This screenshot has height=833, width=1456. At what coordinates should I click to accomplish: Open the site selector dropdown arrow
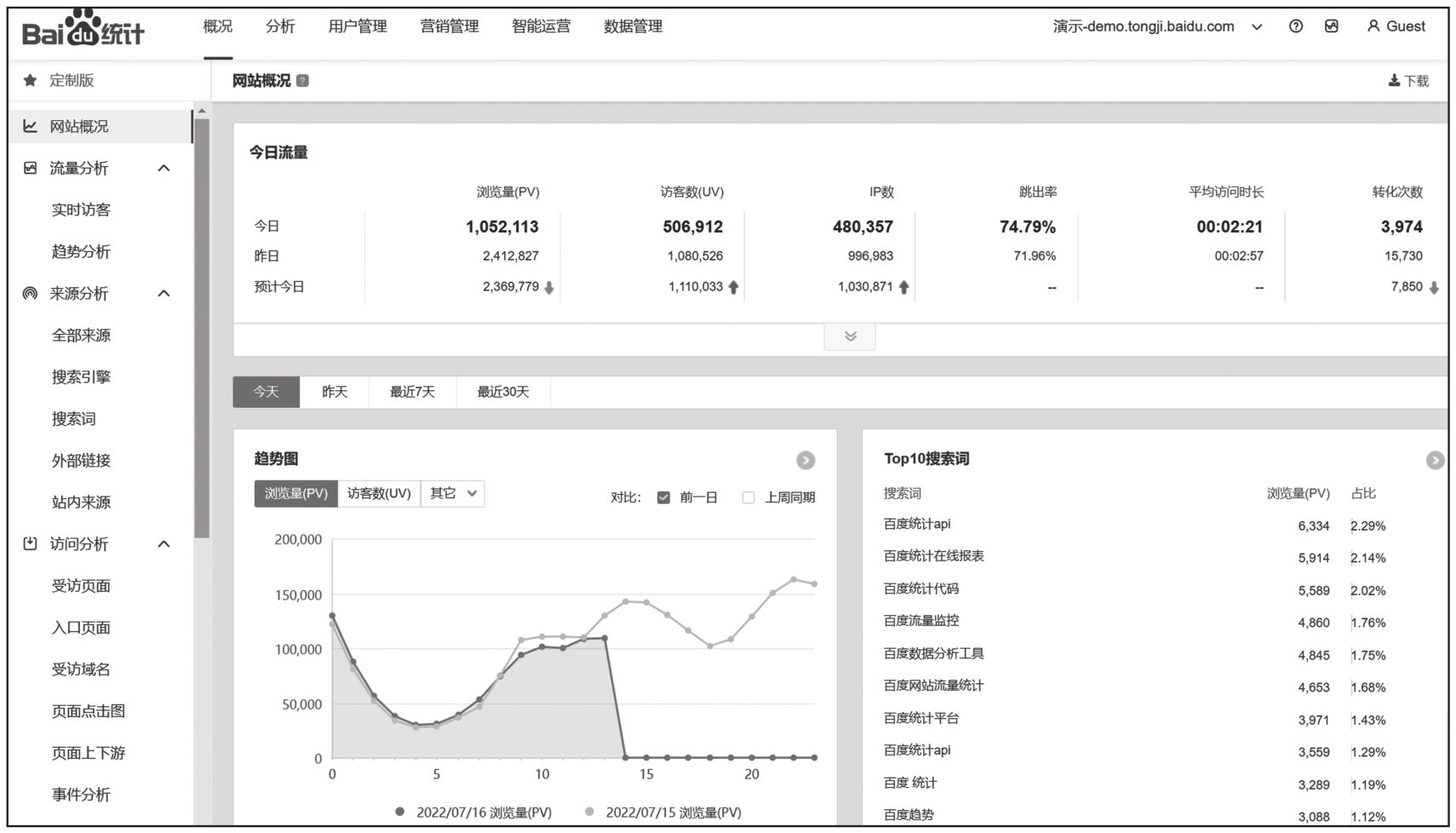coord(1257,27)
